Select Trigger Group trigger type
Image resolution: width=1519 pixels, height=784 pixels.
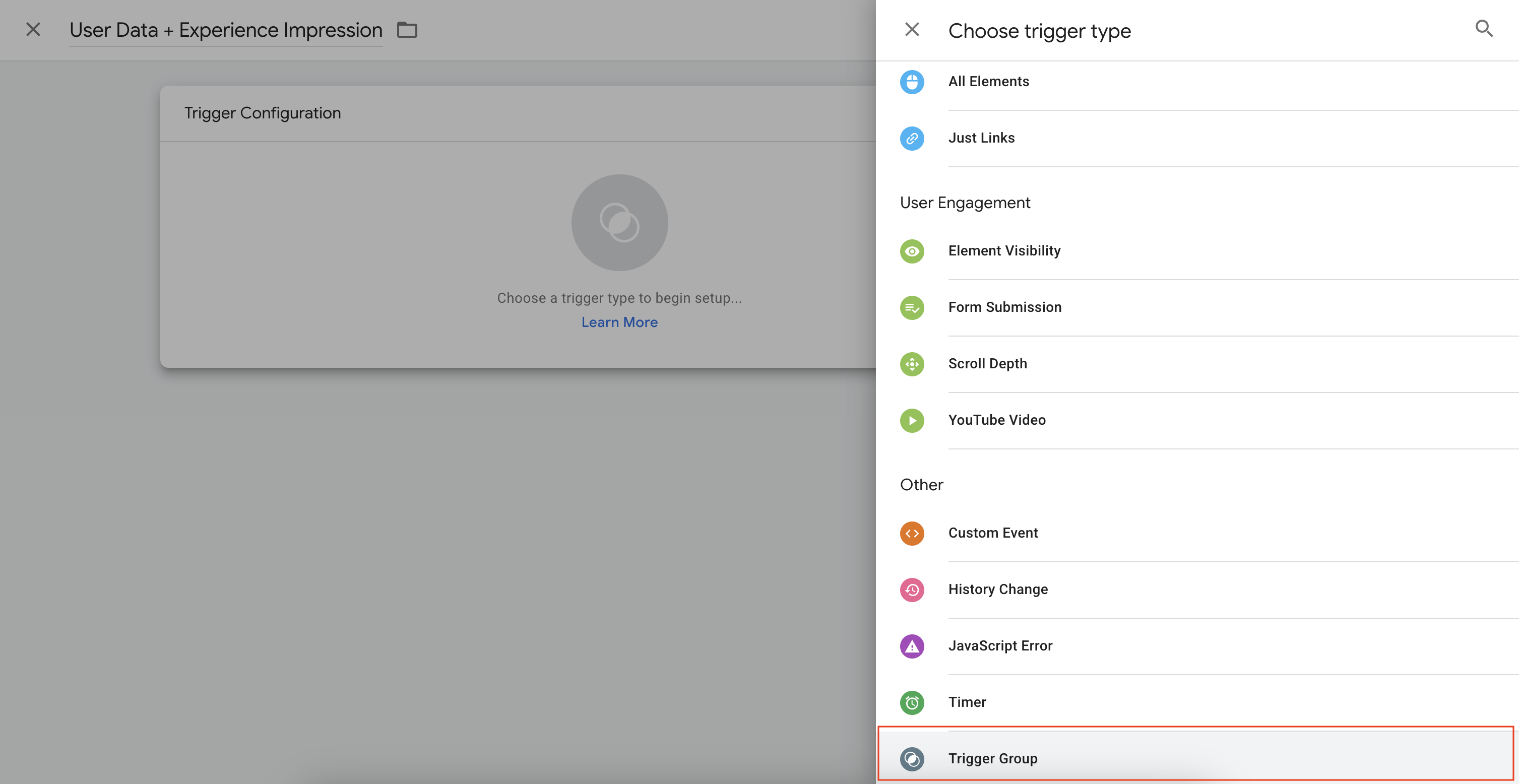coord(992,759)
